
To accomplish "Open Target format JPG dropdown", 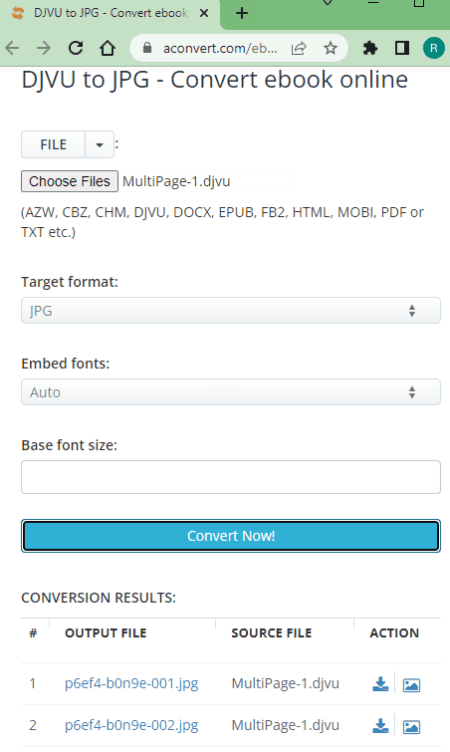I will pyautogui.click(x=231, y=310).
